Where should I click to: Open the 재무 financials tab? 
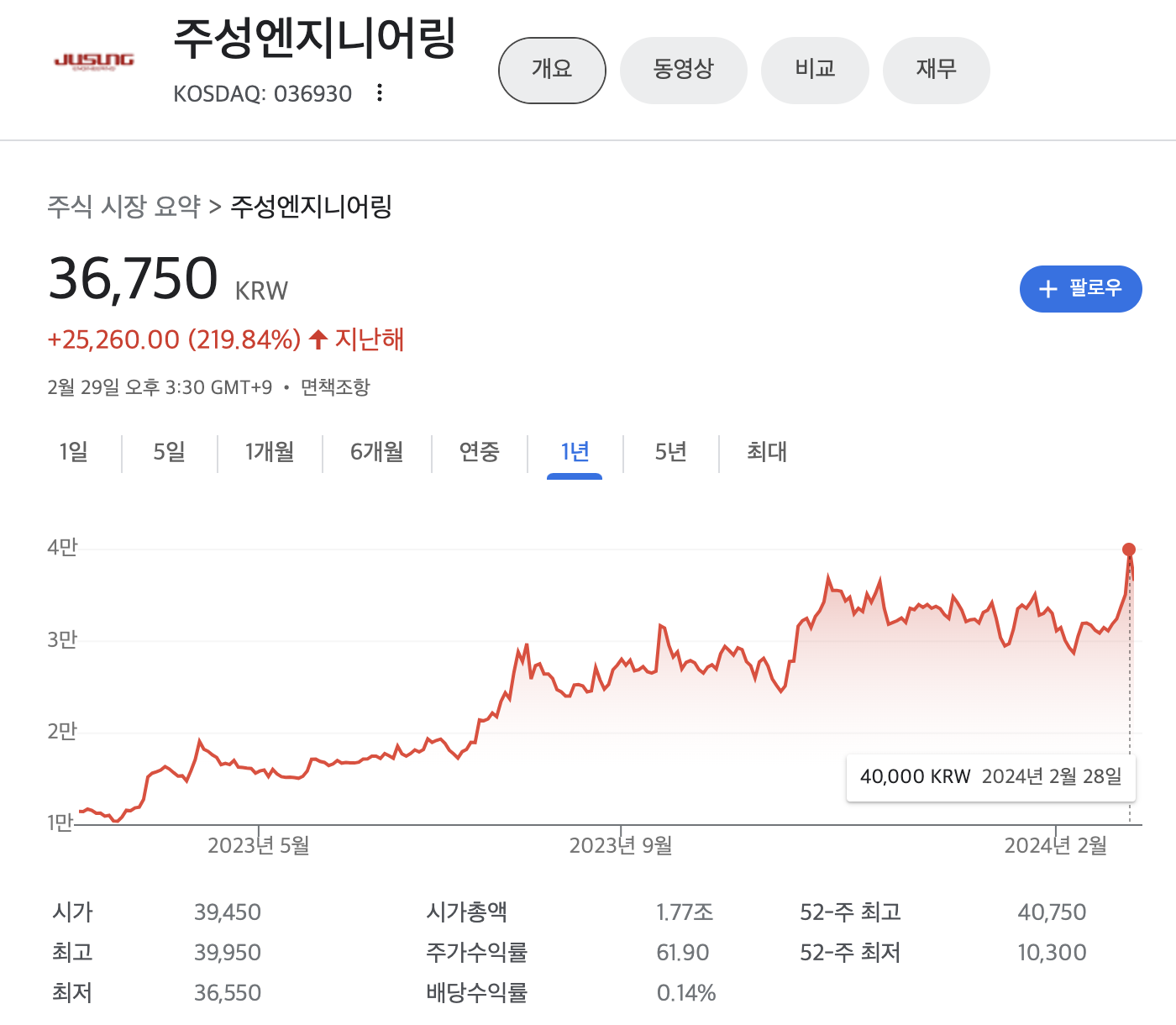[936, 70]
